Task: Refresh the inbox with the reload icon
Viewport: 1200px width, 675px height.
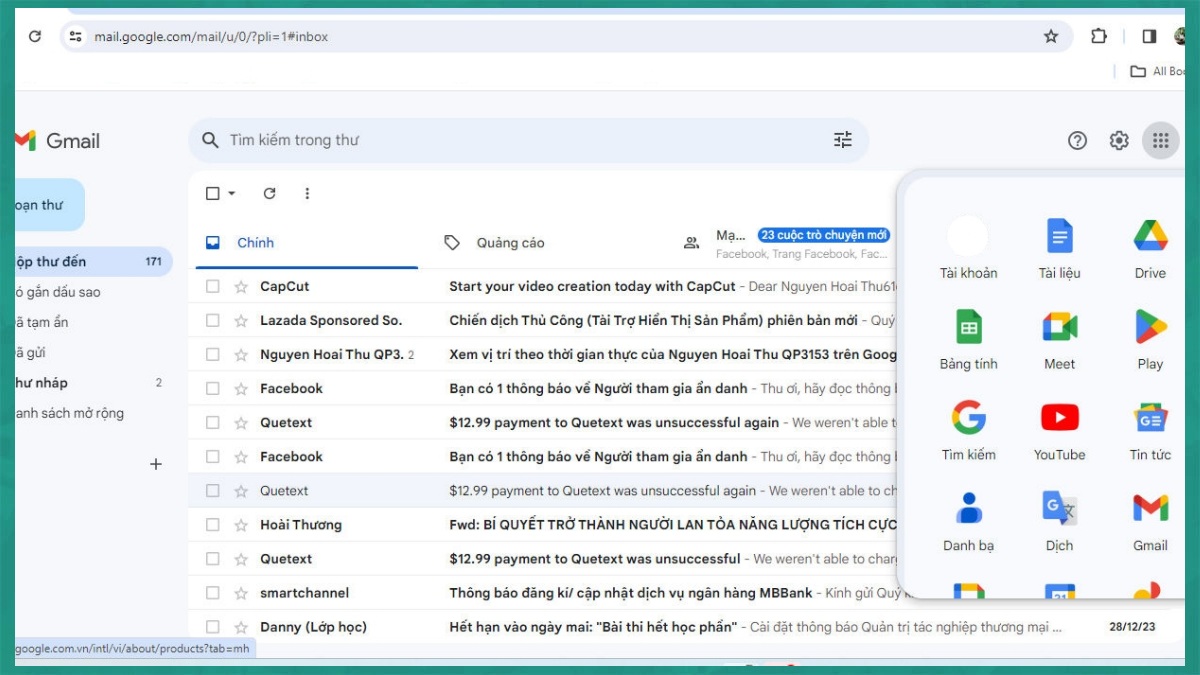Action: coord(269,193)
